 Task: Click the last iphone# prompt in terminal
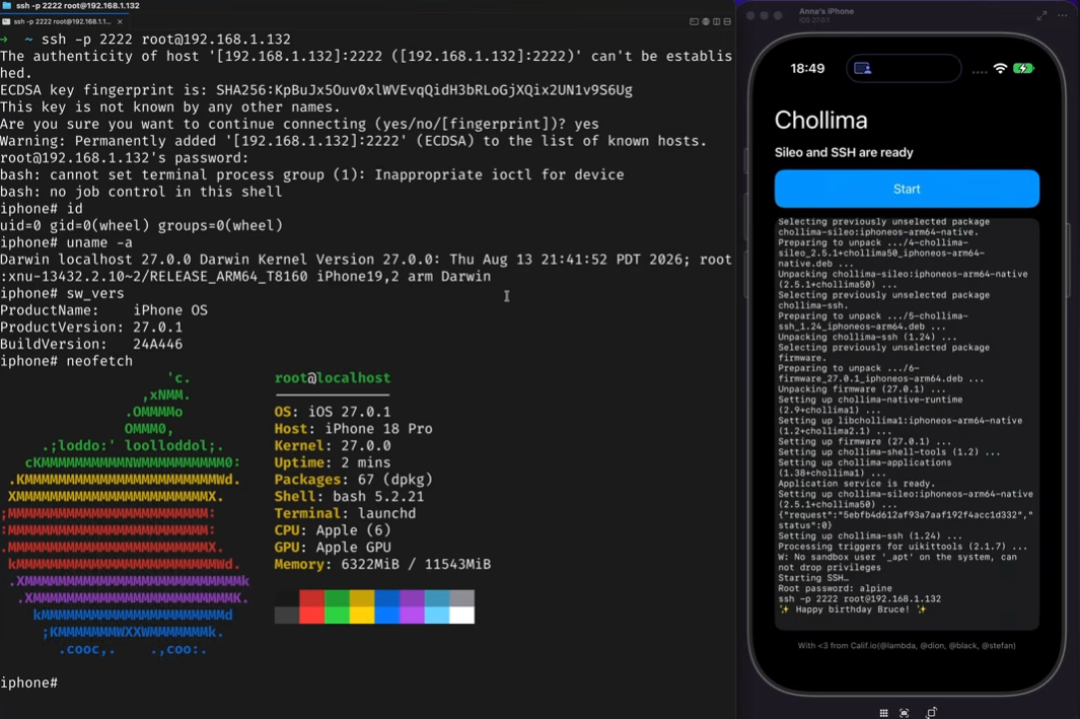pyautogui.click(x=29, y=682)
